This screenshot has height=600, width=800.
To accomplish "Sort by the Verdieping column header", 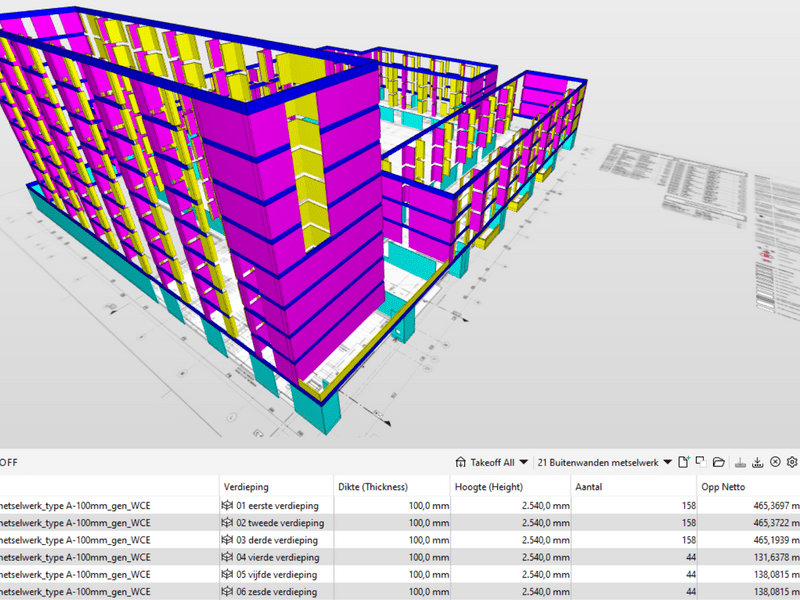I will click(x=246, y=487).
